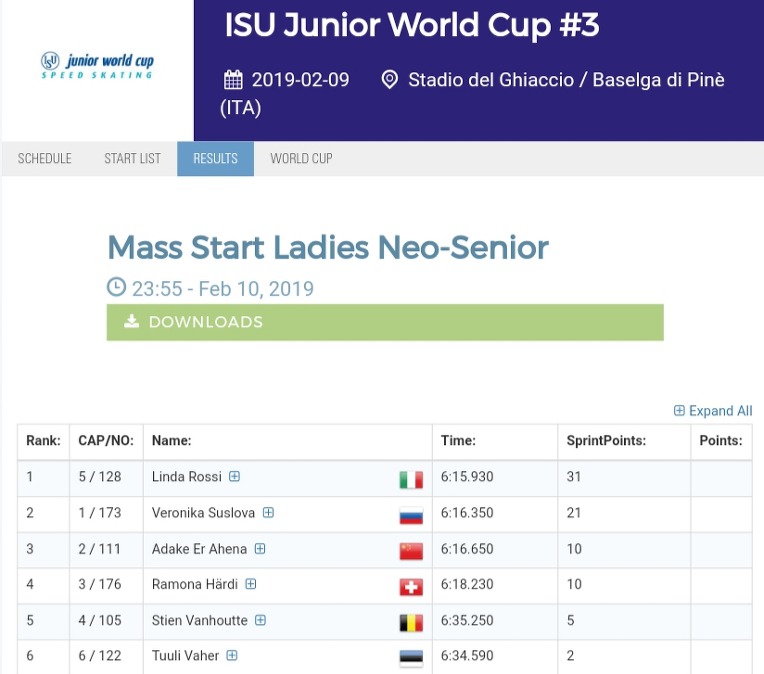Click Estonia flag next to Tuuli Vaher

(x=410, y=658)
